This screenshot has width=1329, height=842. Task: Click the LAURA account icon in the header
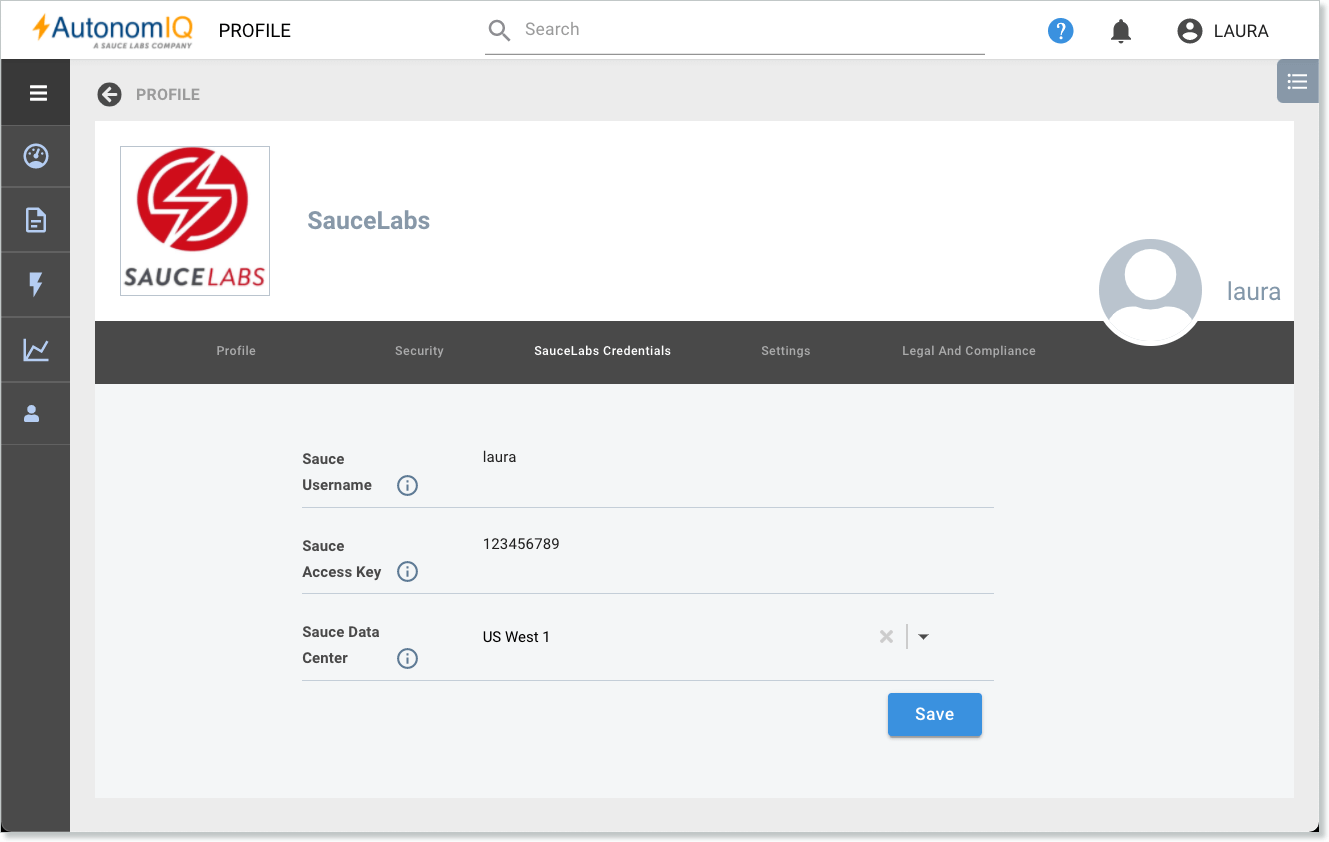coord(1189,31)
